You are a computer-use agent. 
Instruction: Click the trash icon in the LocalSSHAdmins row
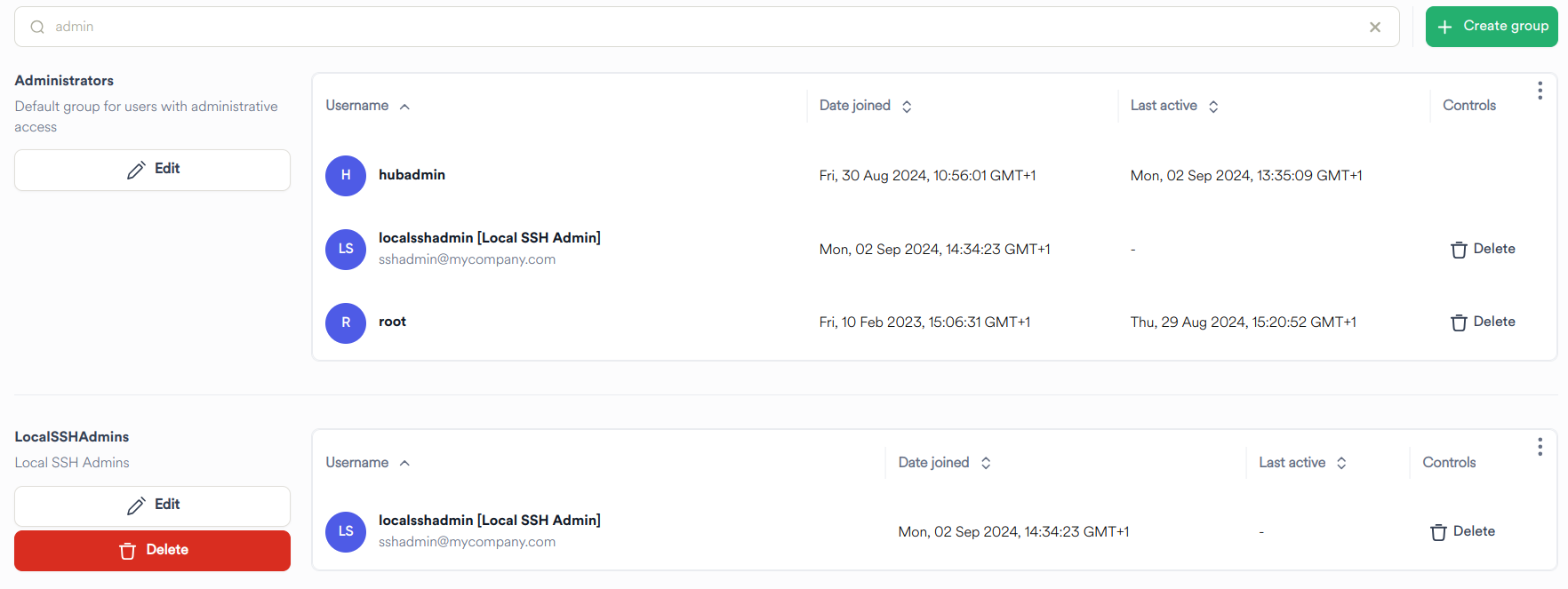click(1439, 531)
